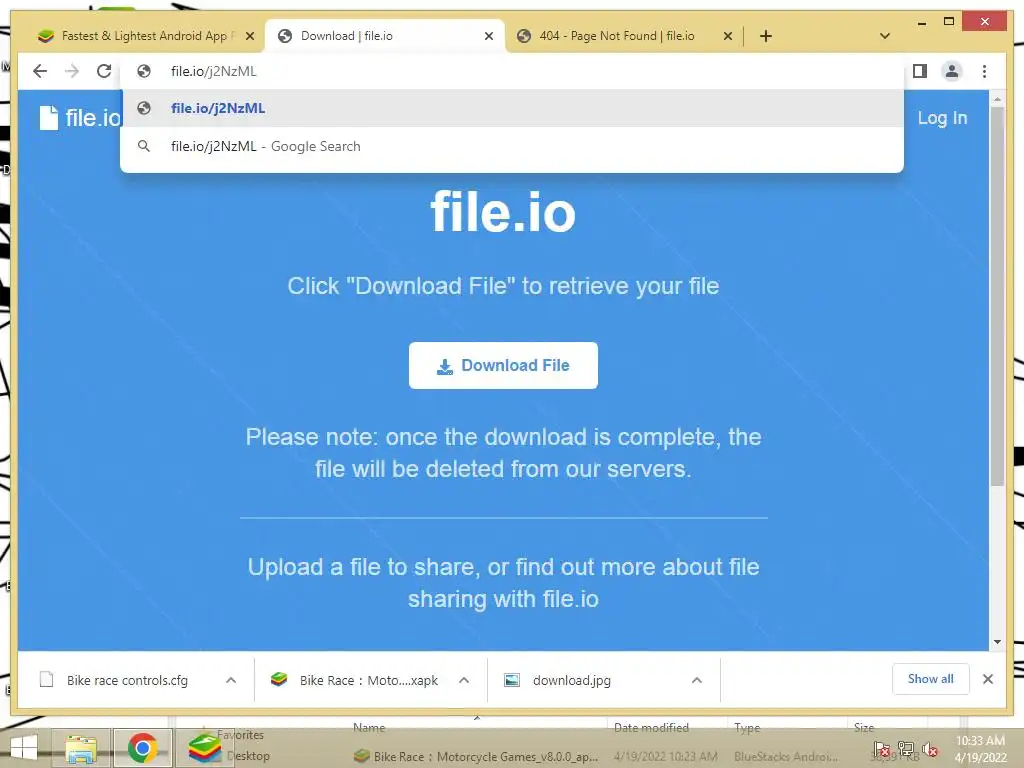1024x768 pixels.
Task: Click the globe icon in the address bar
Action: (x=144, y=71)
